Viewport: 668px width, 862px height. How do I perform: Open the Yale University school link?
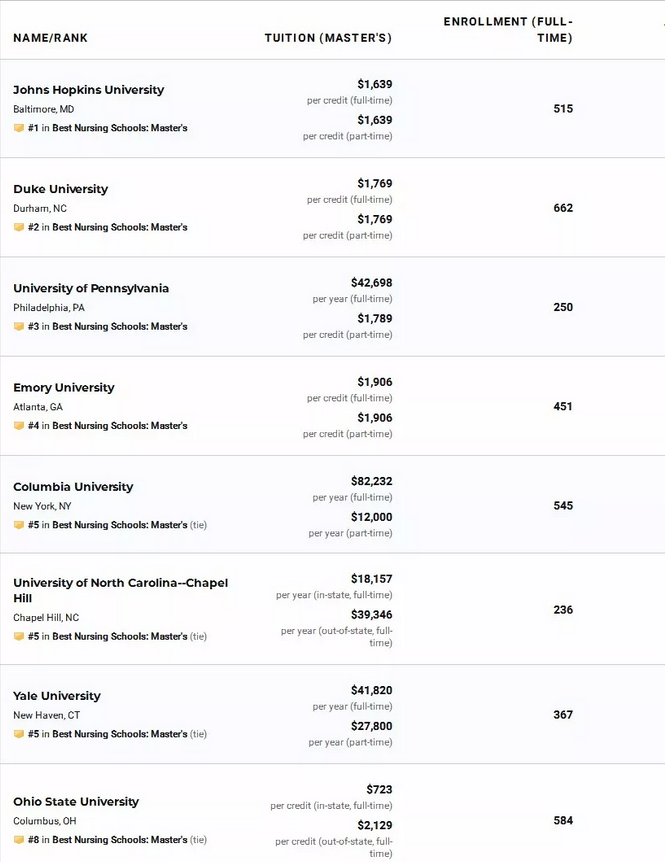(57, 696)
